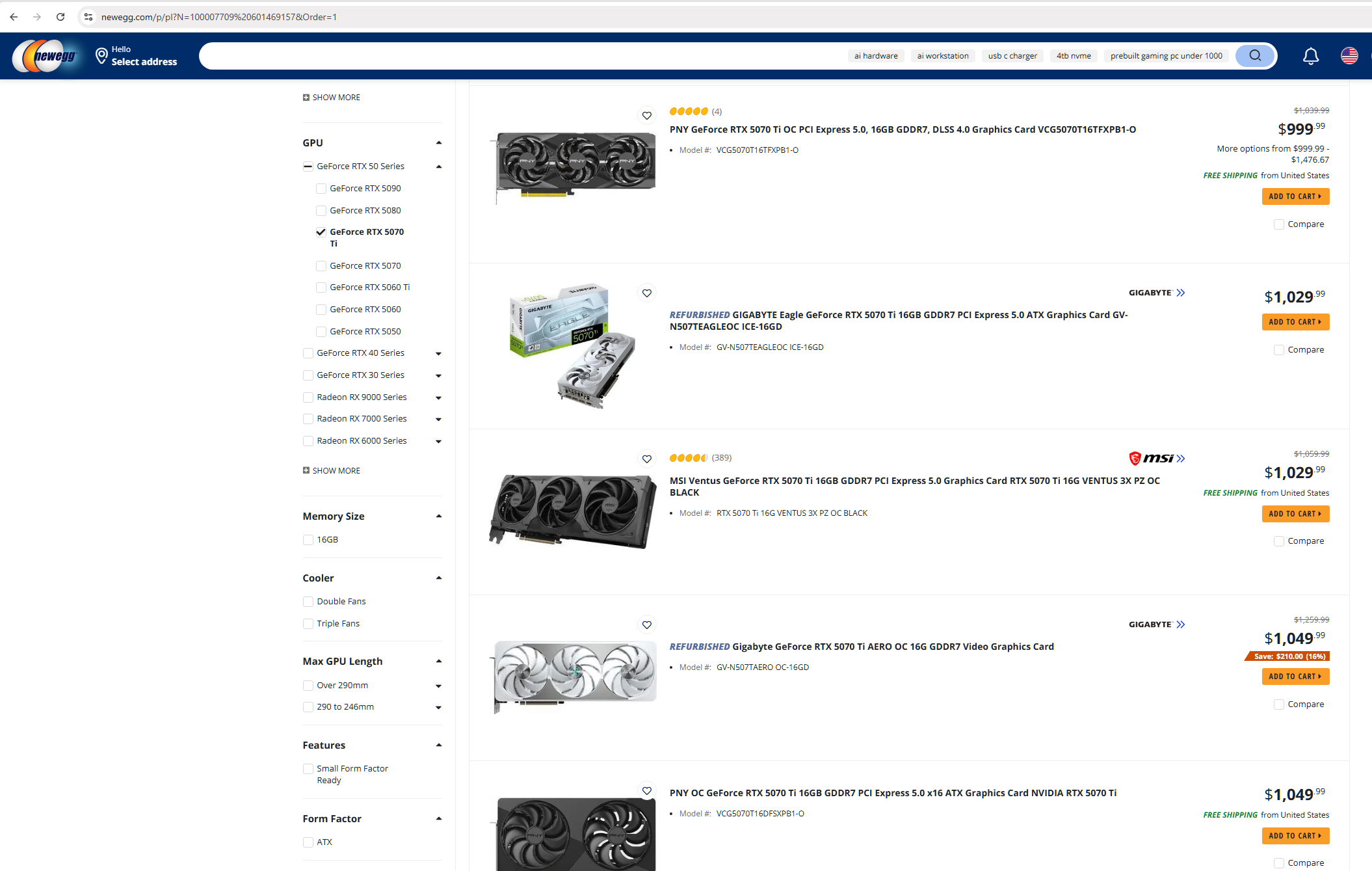The height and width of the screenshot is (871, 1372).
Task: Select the '4tb nvme' search suggestion
Action: coord(1074,56)
